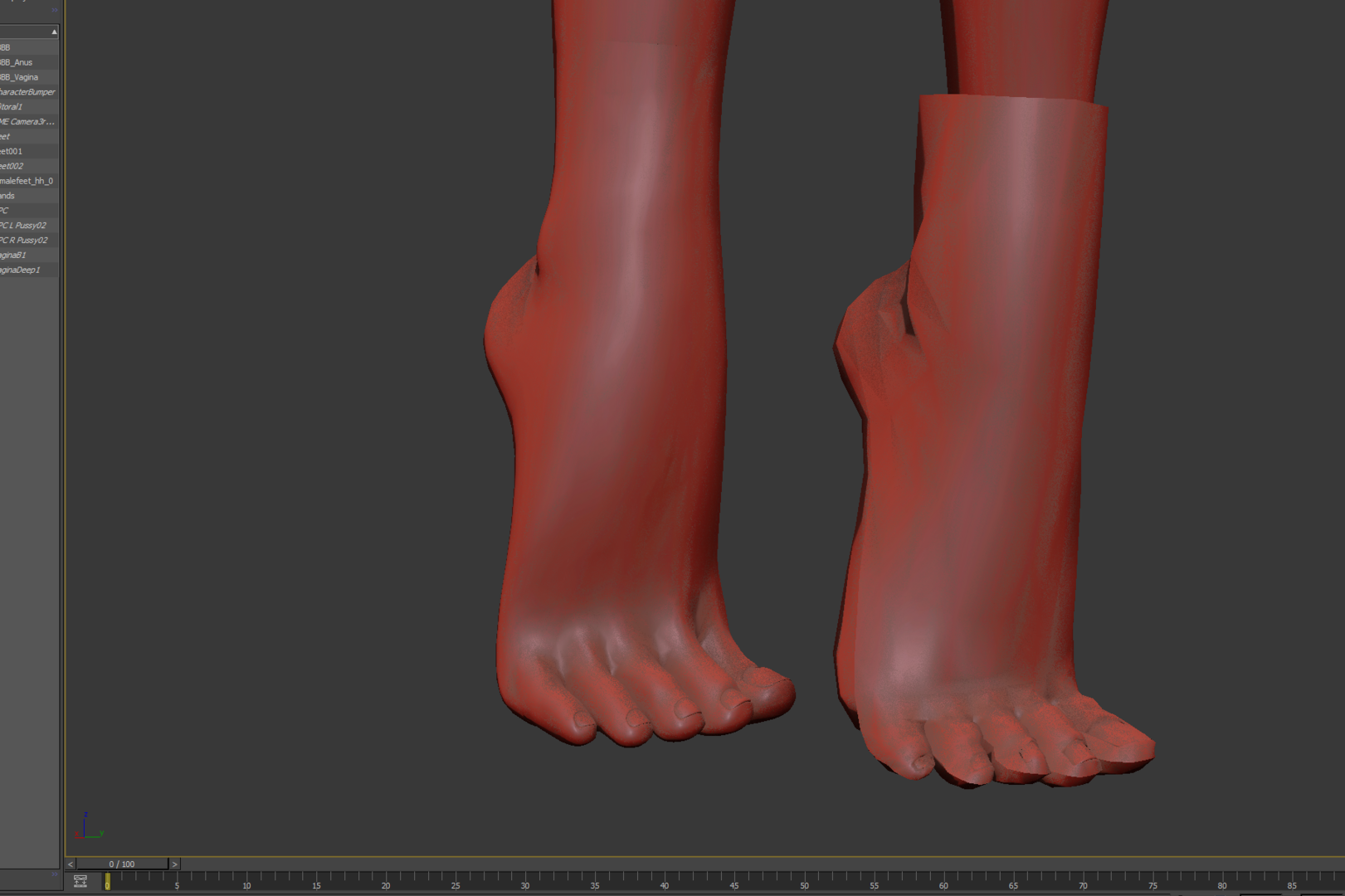The image size is (1345, 896).
Task: Select the 'et002' list row
Action: pos(29,166)
